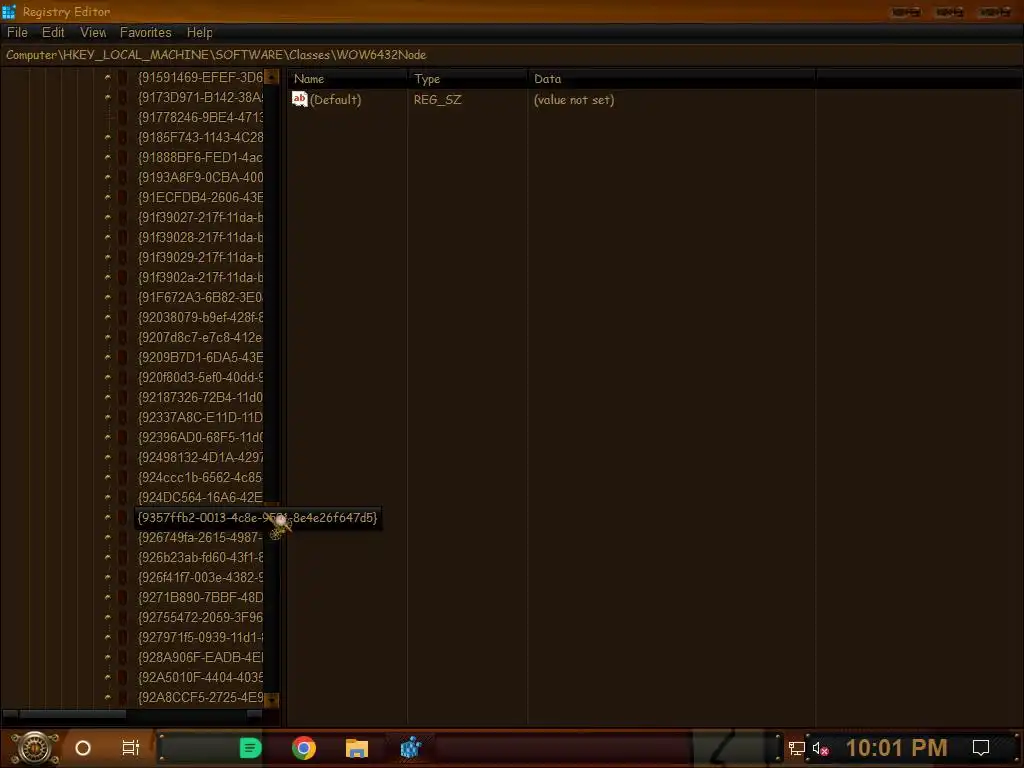
Task: Open the steampunk Start button
Action: tap(35, 748)
